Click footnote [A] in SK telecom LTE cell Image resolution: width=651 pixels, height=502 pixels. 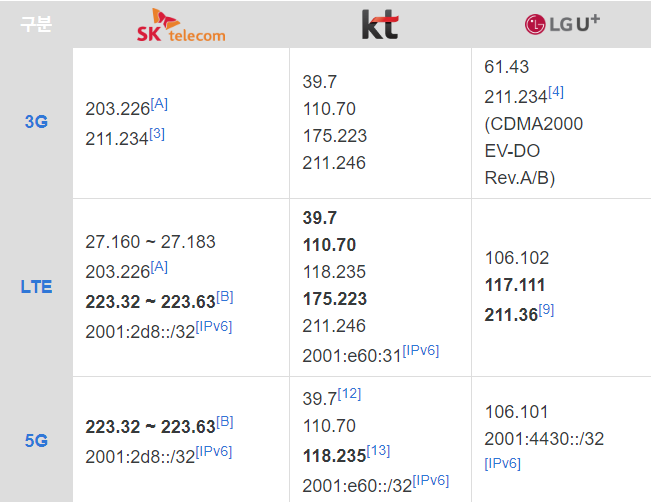[159, 267]
